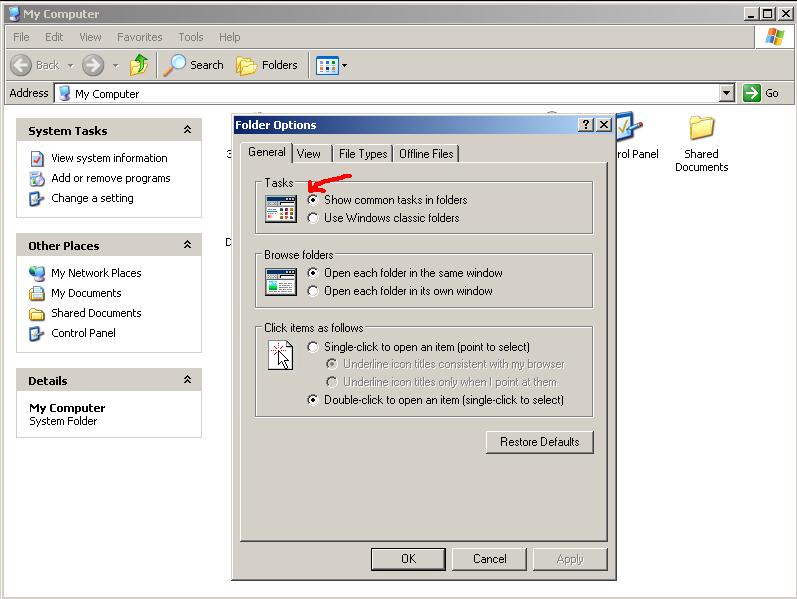Collapse the System Tasks panel
This screenshot has width=797, height=599.
188,130
